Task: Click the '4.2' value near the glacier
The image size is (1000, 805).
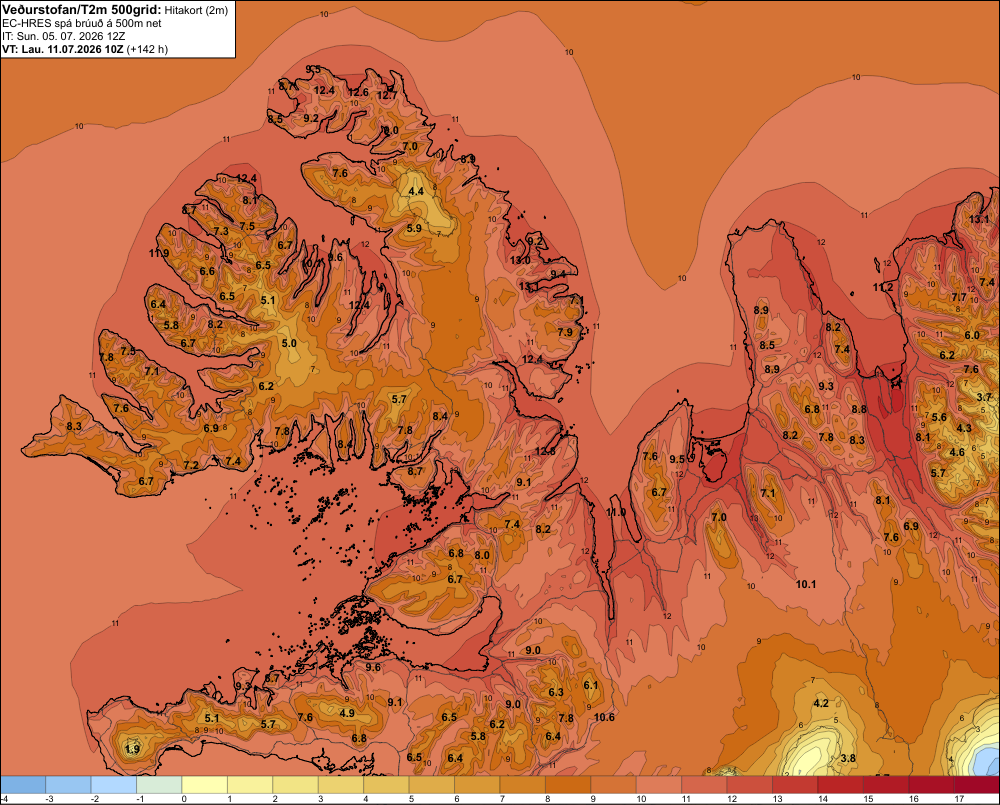Action: pyautogui.click(x=821, y=703)
